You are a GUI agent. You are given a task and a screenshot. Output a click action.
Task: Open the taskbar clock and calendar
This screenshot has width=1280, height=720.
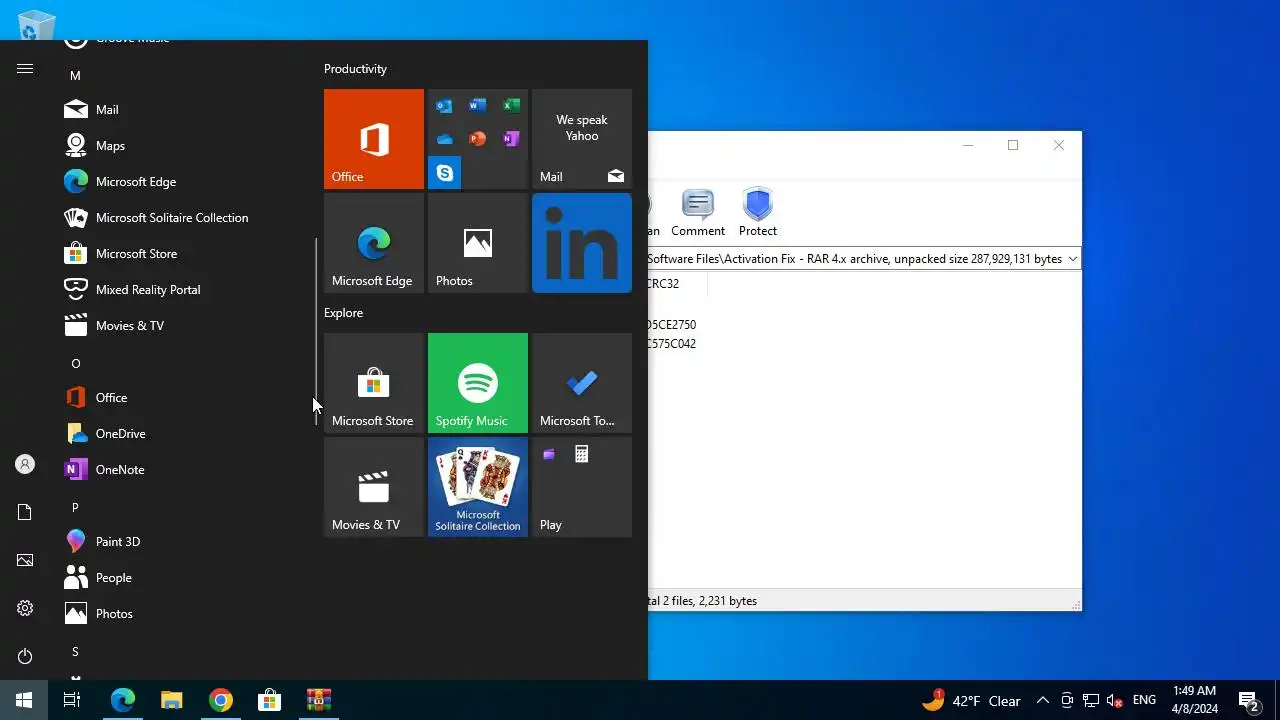pos(1194,700)
